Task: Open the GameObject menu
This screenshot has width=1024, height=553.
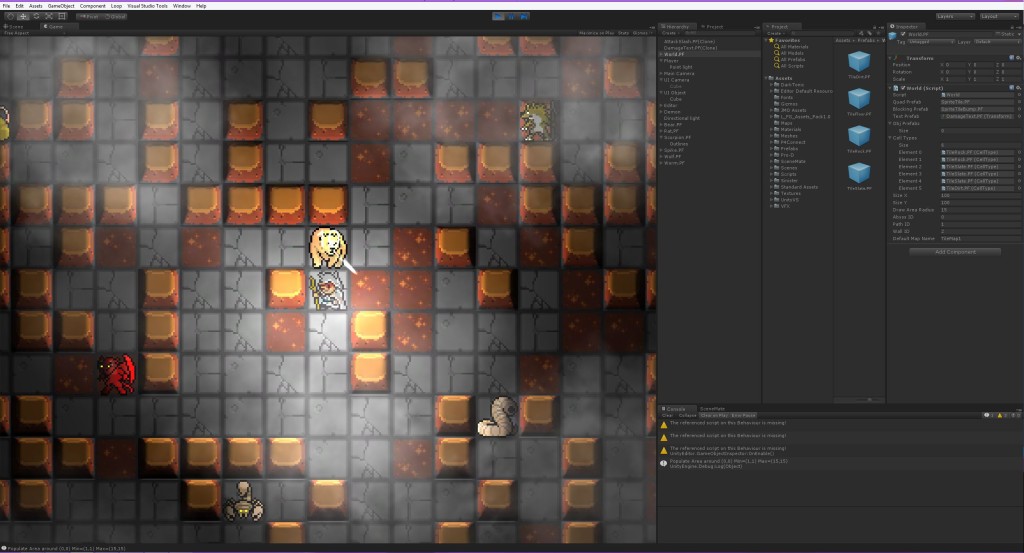Action: 61,6
